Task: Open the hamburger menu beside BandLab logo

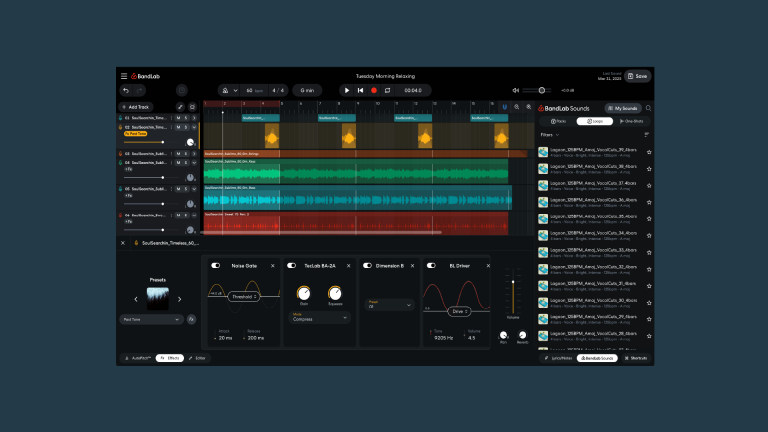Action: pos(124,76)
